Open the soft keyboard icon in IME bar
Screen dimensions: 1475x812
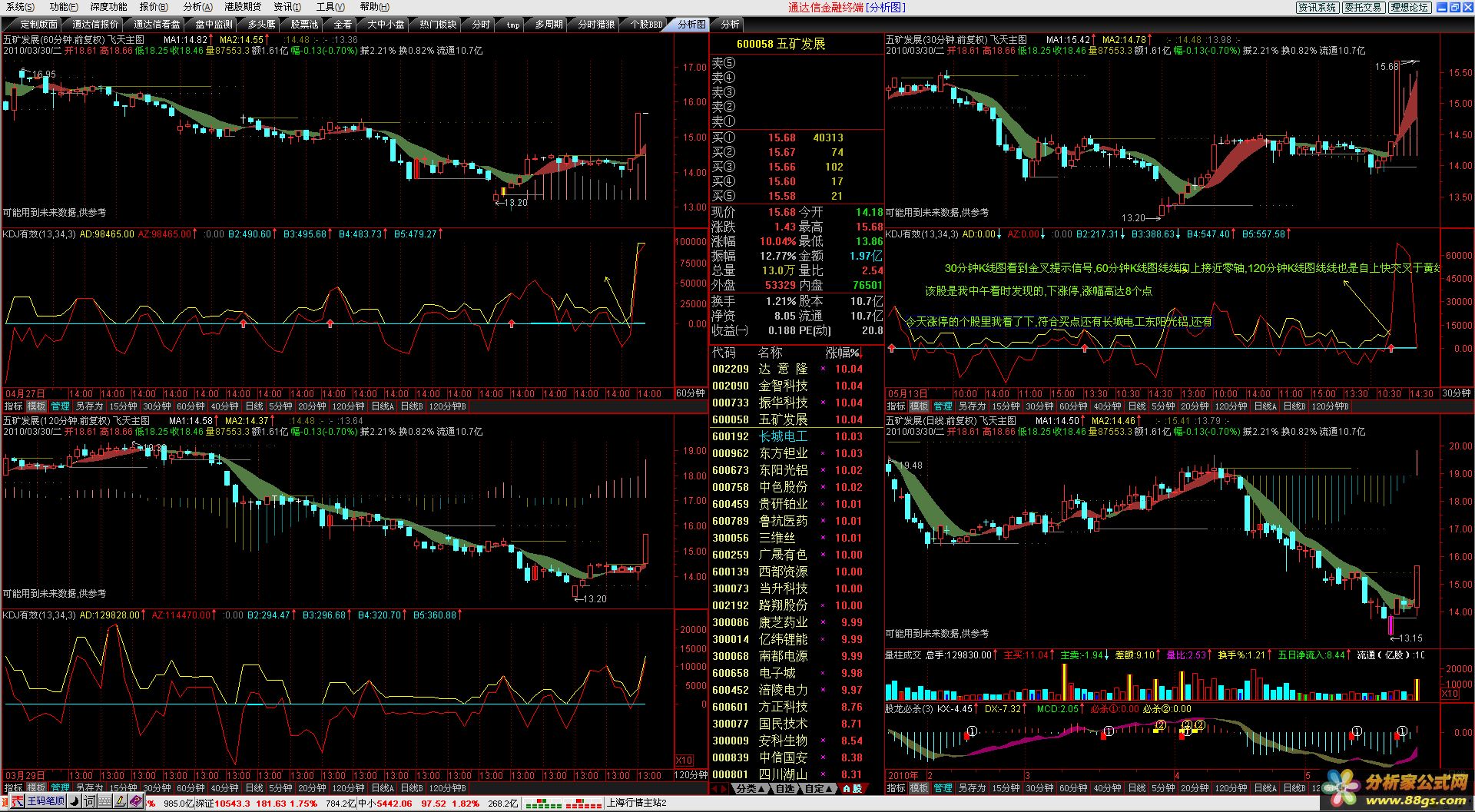coord(105,801)
